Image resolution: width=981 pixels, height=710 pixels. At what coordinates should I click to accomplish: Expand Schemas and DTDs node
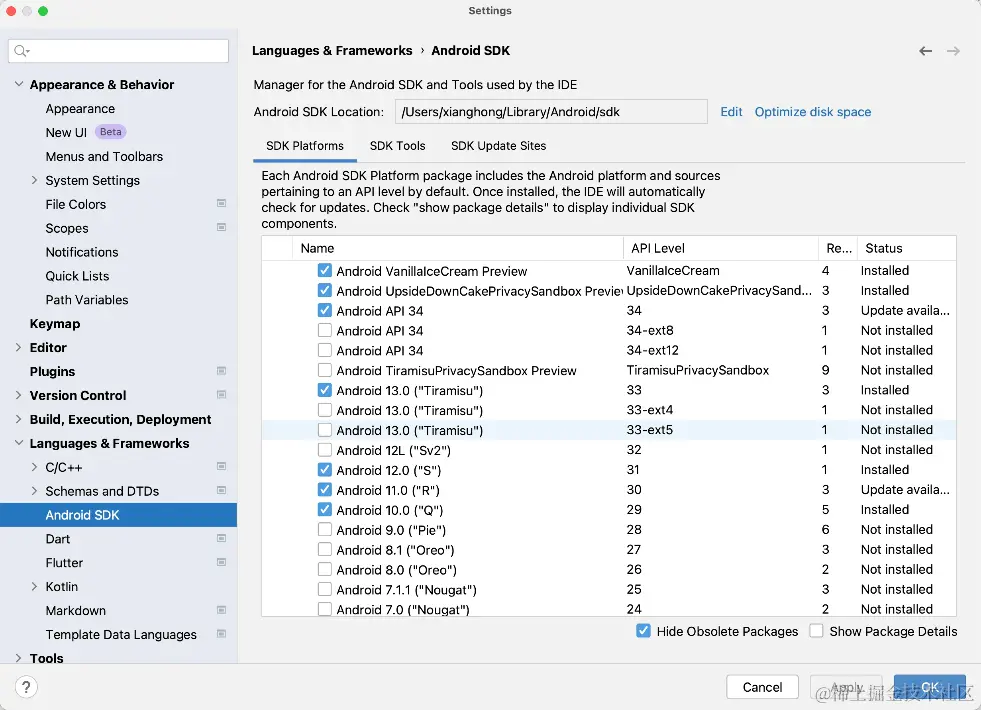(34, 491)
